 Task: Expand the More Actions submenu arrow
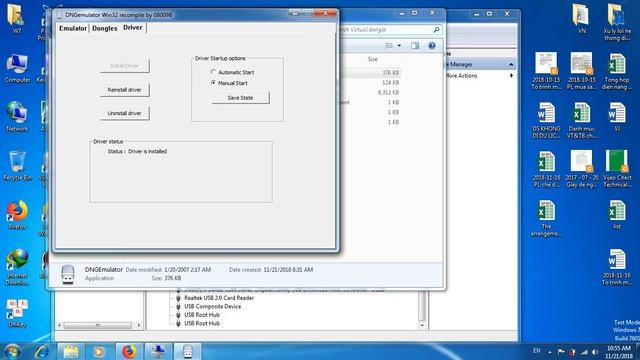coord(511,76)
